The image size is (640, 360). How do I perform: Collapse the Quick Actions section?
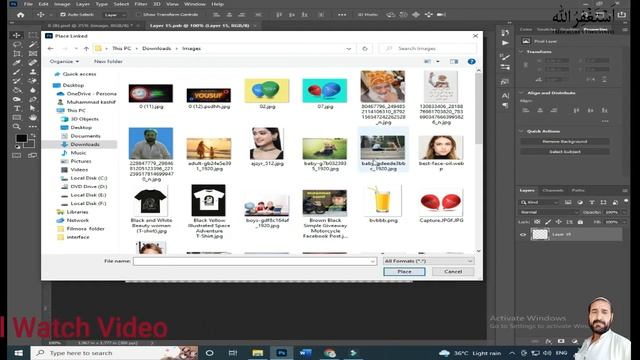tap(521, 131)
